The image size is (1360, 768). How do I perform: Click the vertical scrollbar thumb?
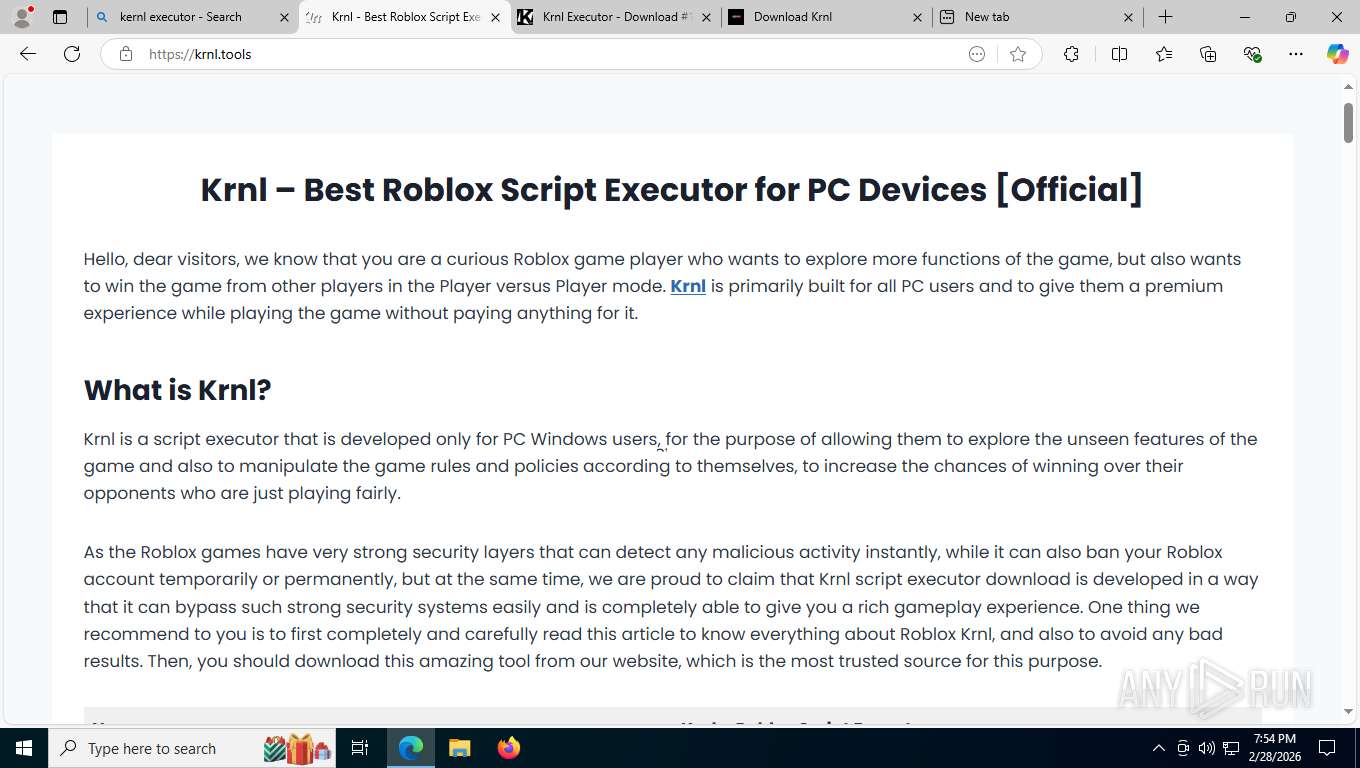1348,121
